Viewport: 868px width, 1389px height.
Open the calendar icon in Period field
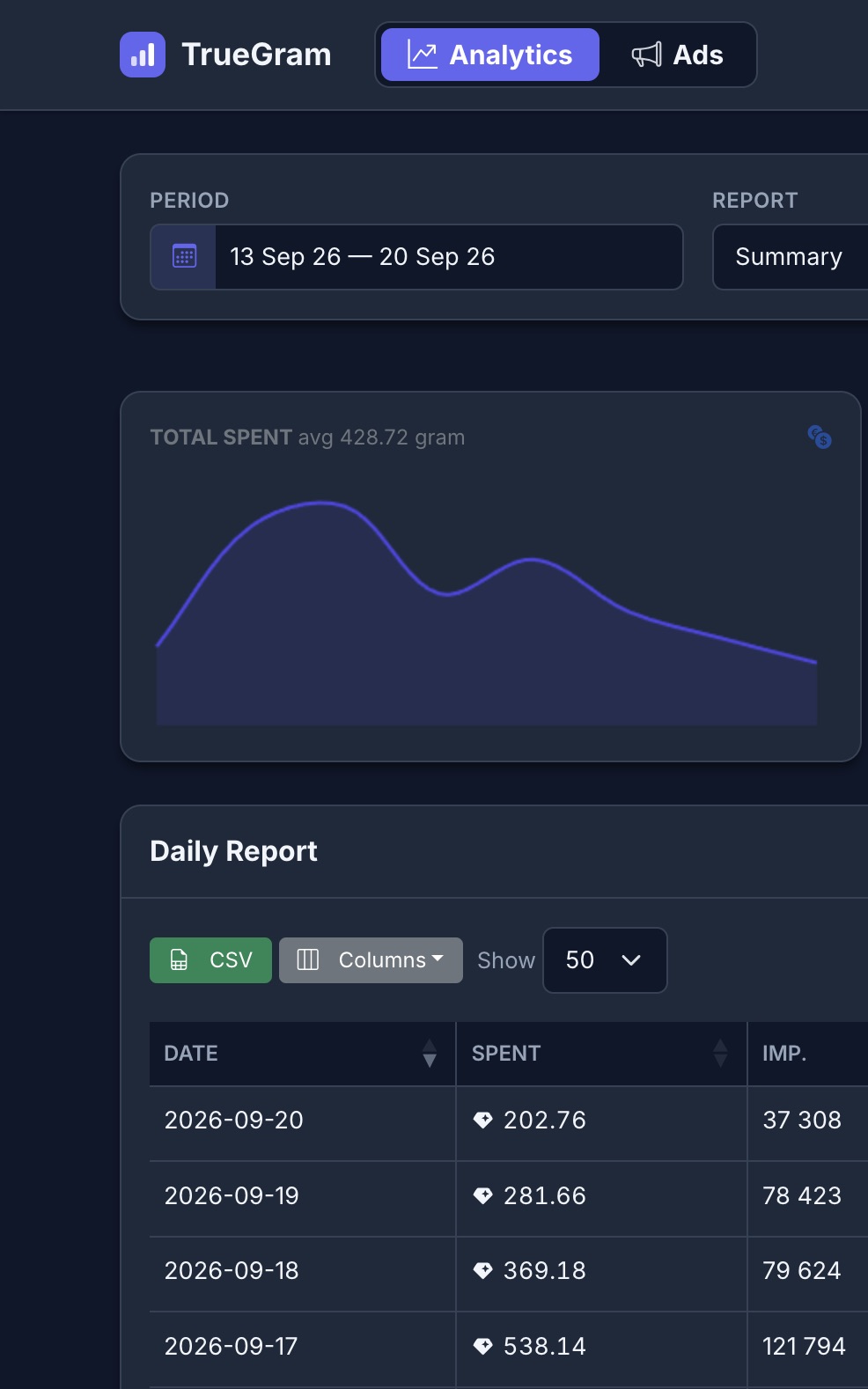[x=184, y=257]
